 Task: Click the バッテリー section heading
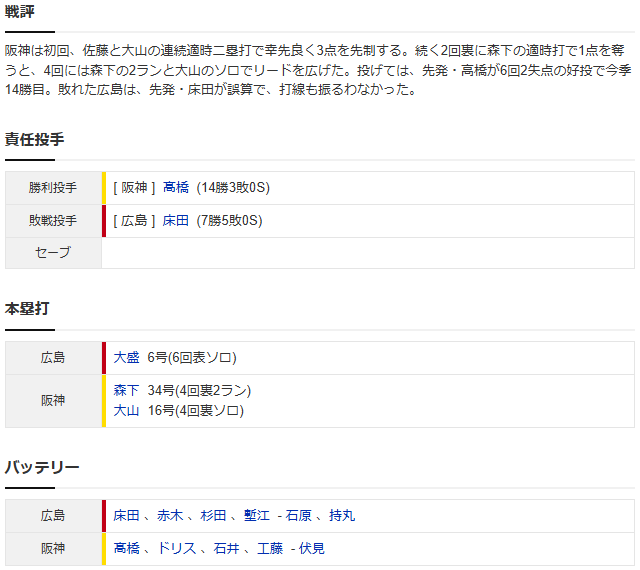tap(42, 467)
